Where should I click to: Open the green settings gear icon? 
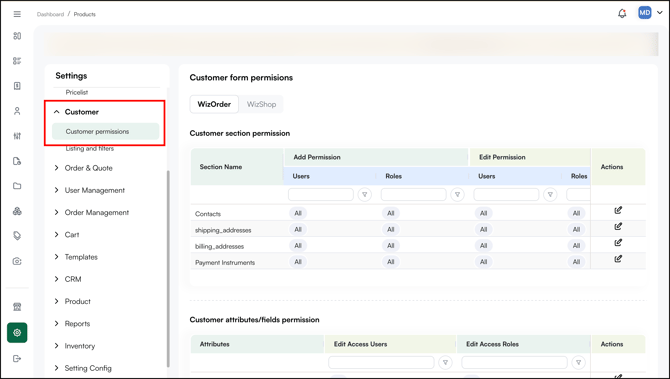point(17,332)
